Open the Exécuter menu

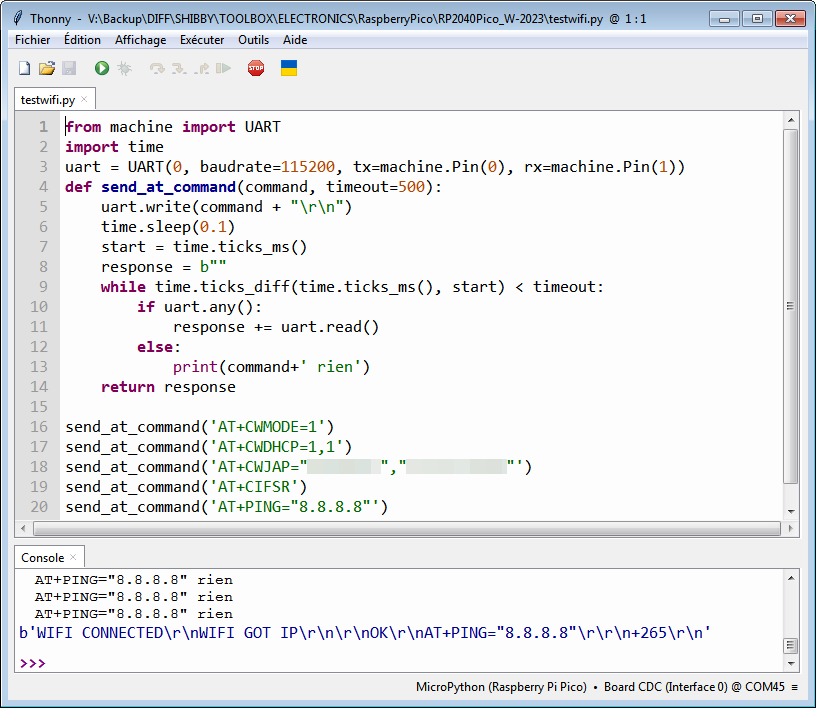pos(202,40)
